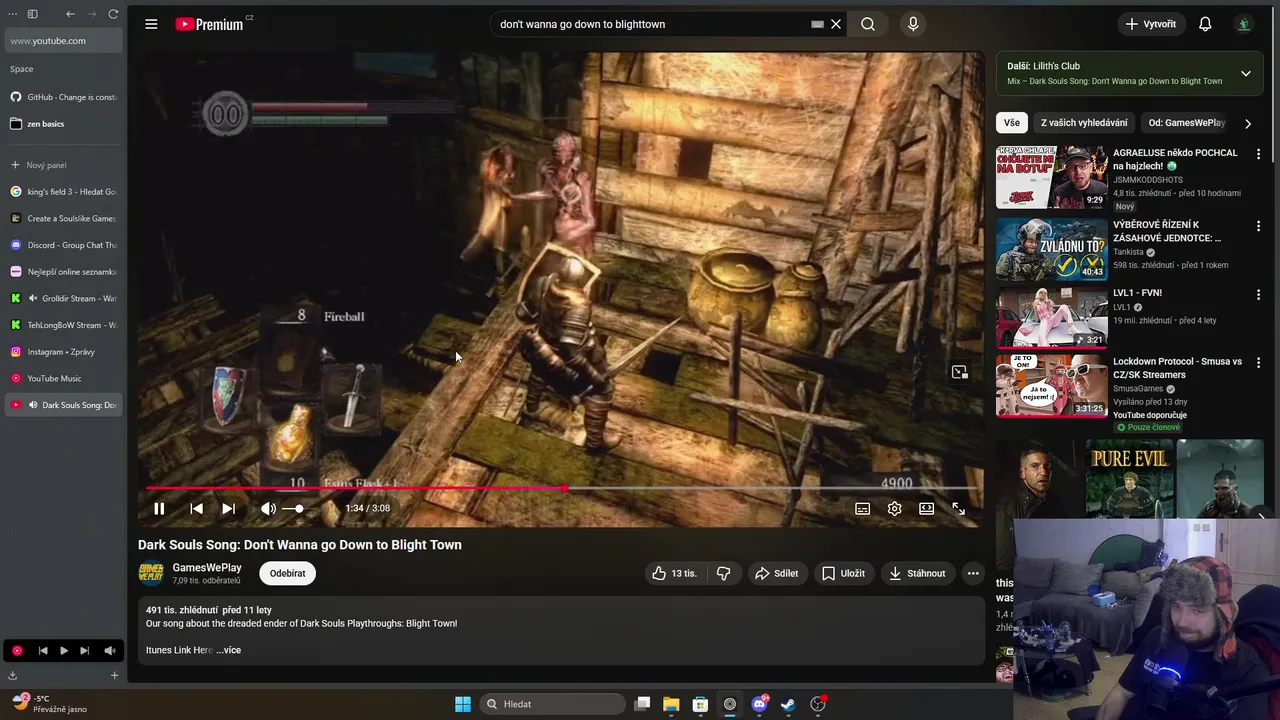Open Steam from taskbar
Viewport: 1280px width, 720px height.
(x=788, y=704)
